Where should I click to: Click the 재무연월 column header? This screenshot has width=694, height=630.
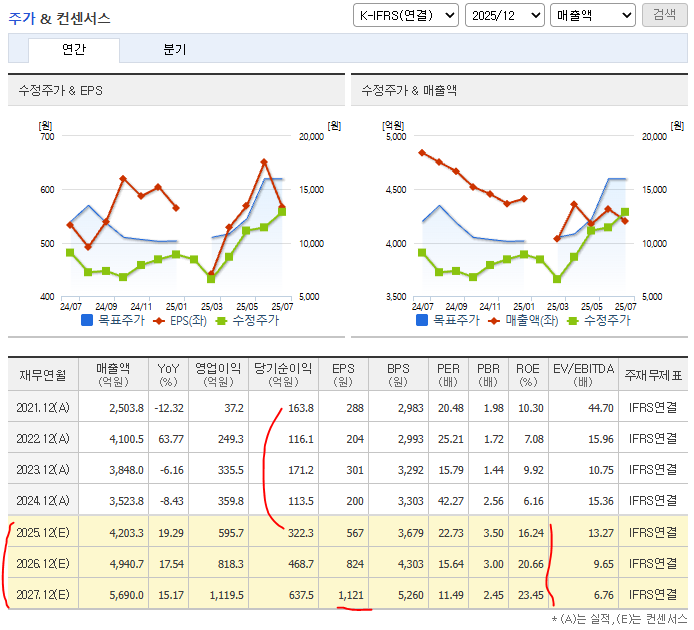(43, 375)
